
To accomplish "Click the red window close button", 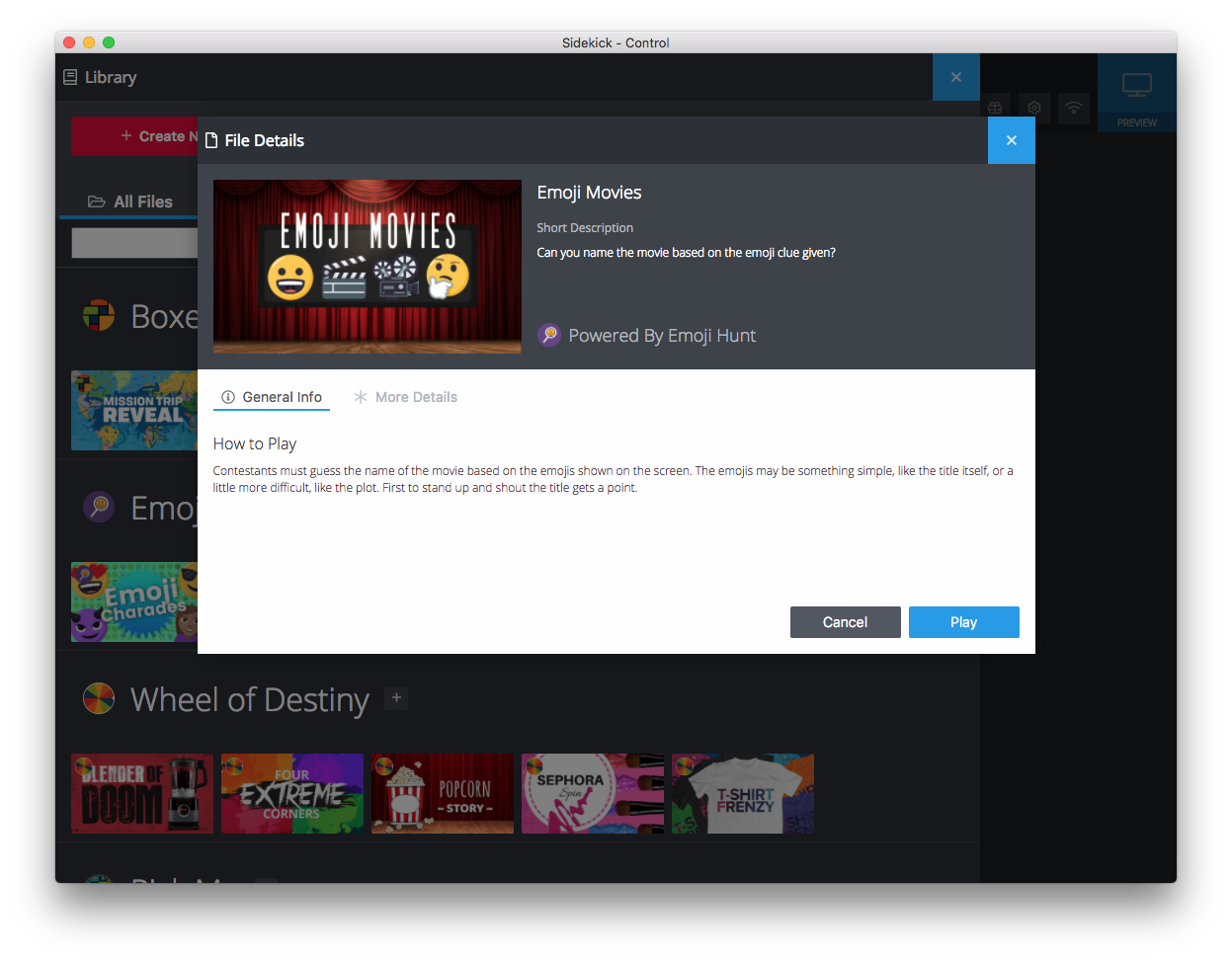I will coord(69,42).
